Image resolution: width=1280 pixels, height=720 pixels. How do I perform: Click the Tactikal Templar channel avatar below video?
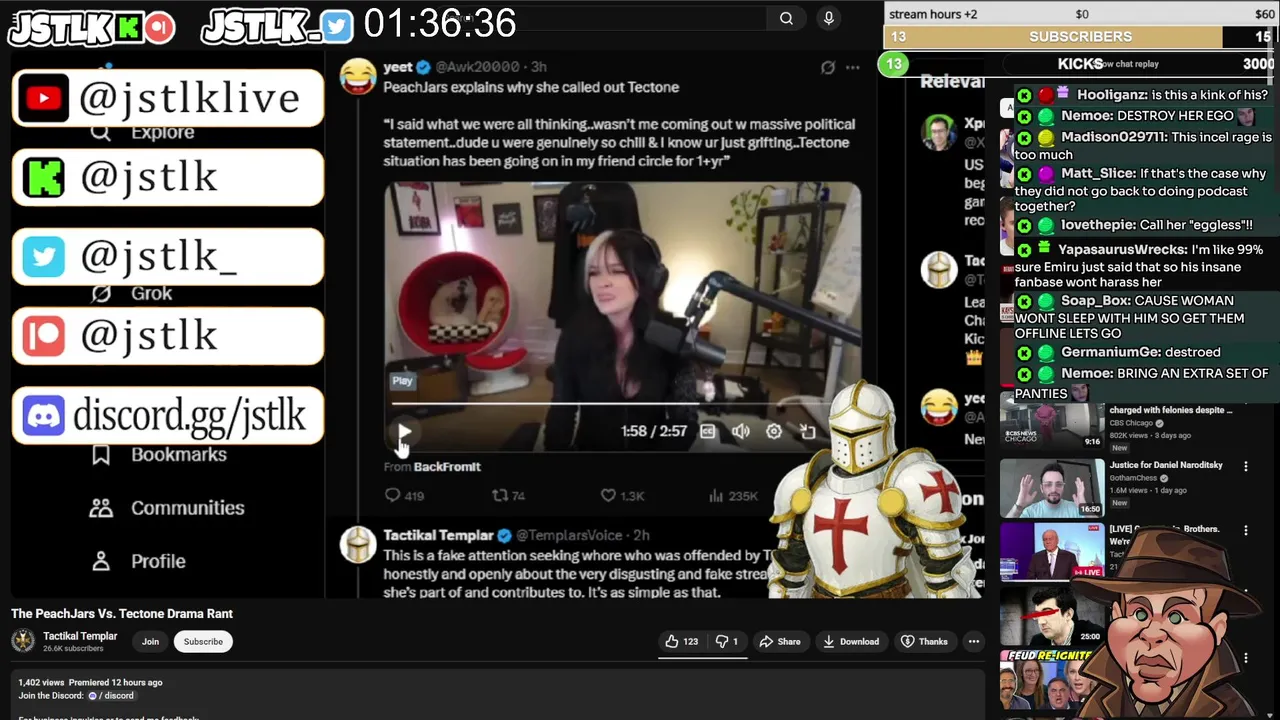point(22,641)
